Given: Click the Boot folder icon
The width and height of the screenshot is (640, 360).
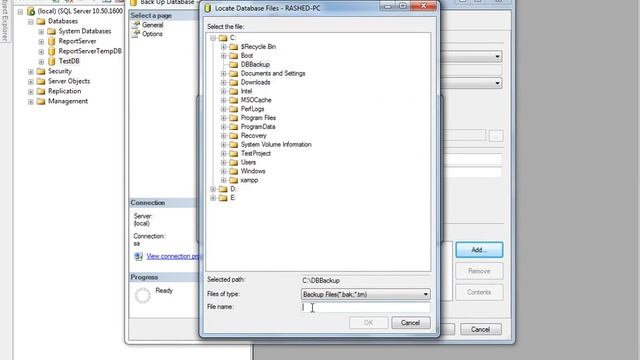Looking at the screenshot, I should point(233,56).
